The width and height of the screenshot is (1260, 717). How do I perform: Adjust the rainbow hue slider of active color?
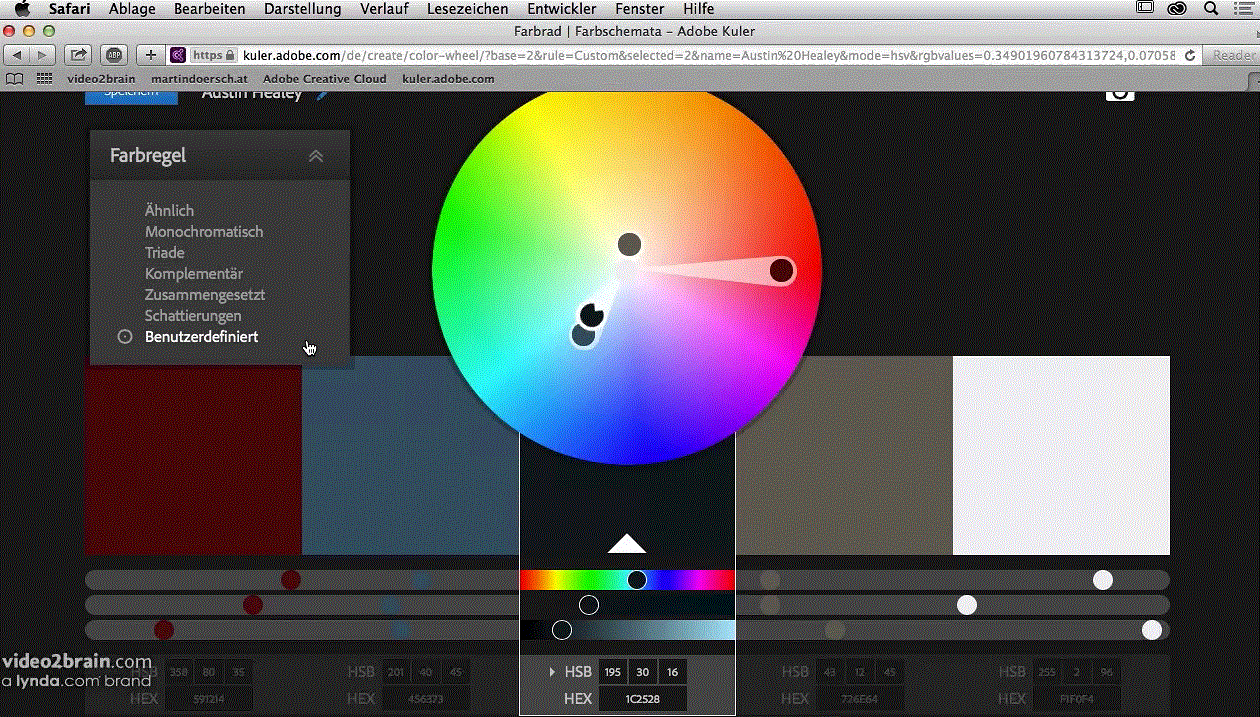tap(627, 580)
